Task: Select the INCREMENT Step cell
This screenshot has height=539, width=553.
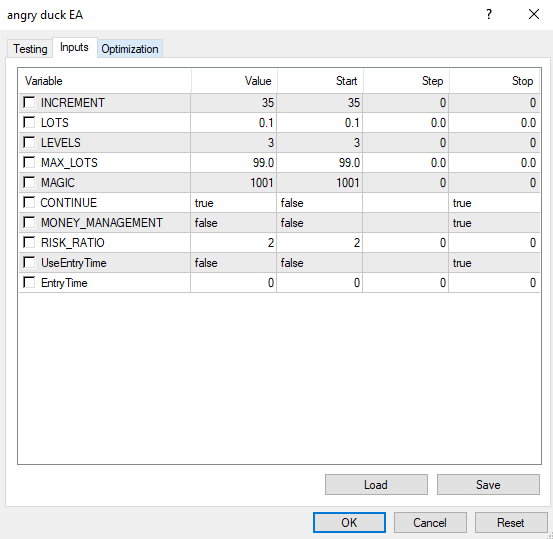Action: coord(406,103)
